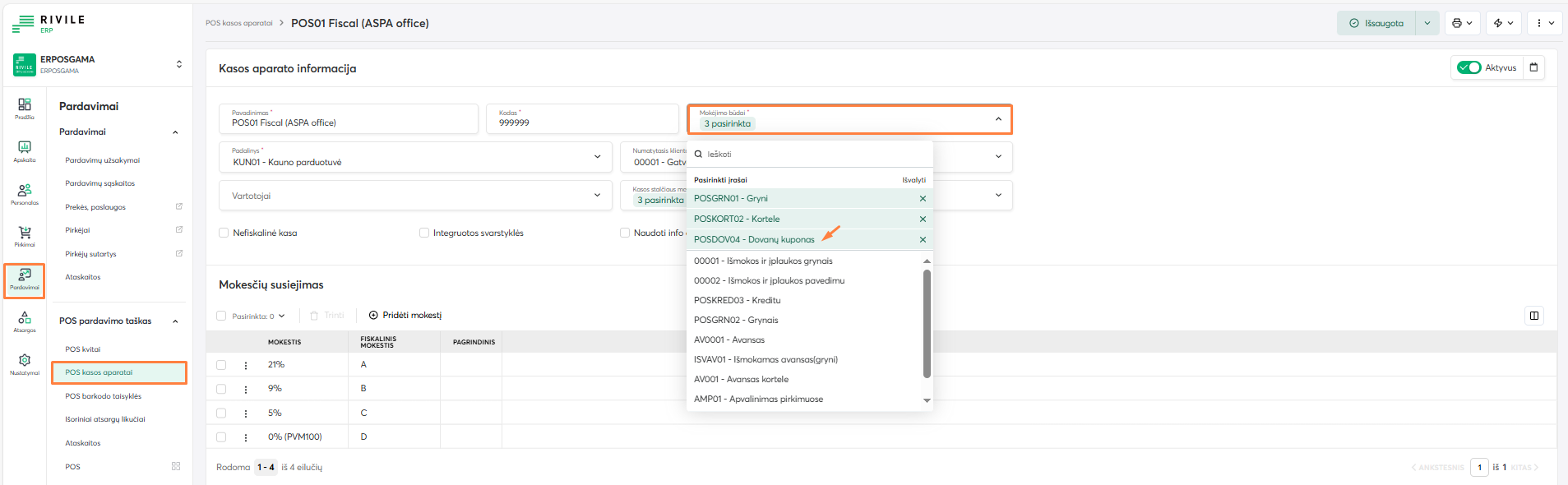Viewport: 1568px width, 485px height.
Task: Click the Pridėti mokestį button
Action: [405, 316]
